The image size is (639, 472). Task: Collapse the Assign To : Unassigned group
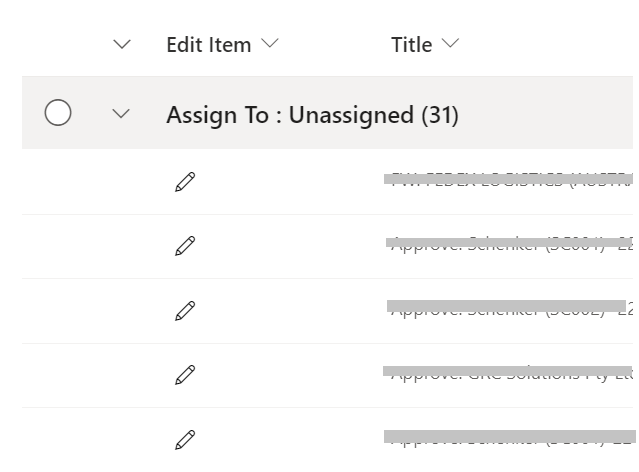[121, 113]
